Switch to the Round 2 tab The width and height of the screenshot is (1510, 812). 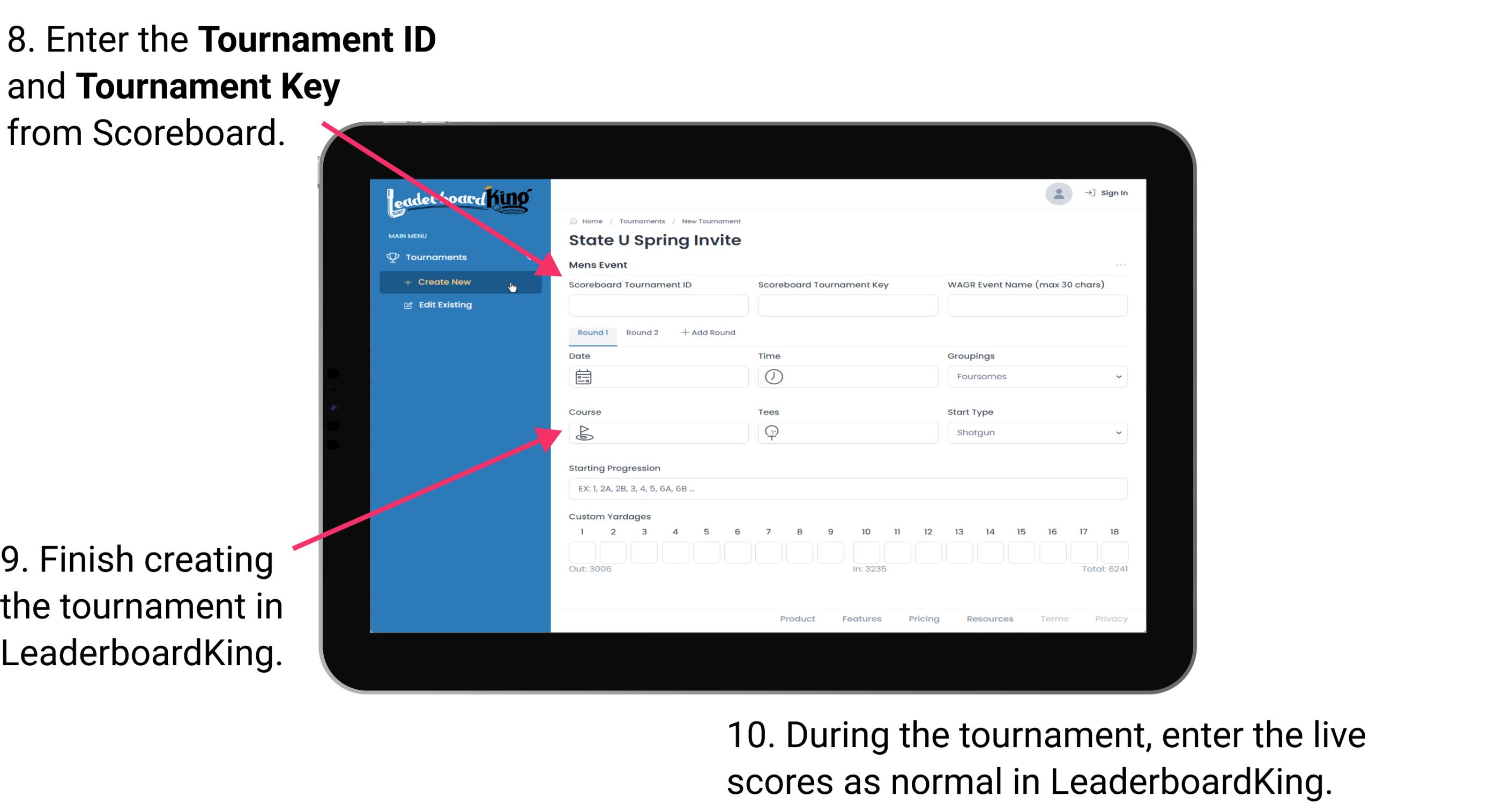640,332
